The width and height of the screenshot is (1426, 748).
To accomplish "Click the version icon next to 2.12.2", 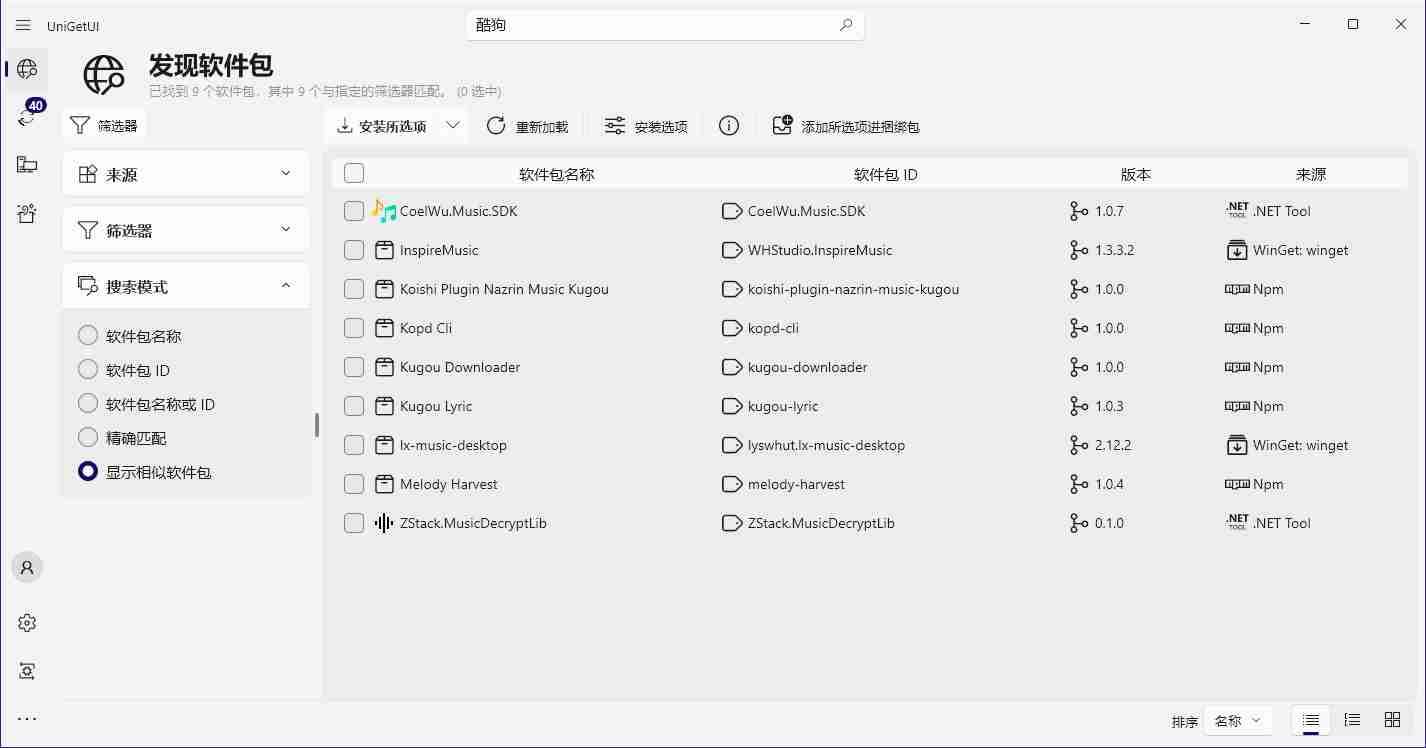I will (x=1079, y=445).
